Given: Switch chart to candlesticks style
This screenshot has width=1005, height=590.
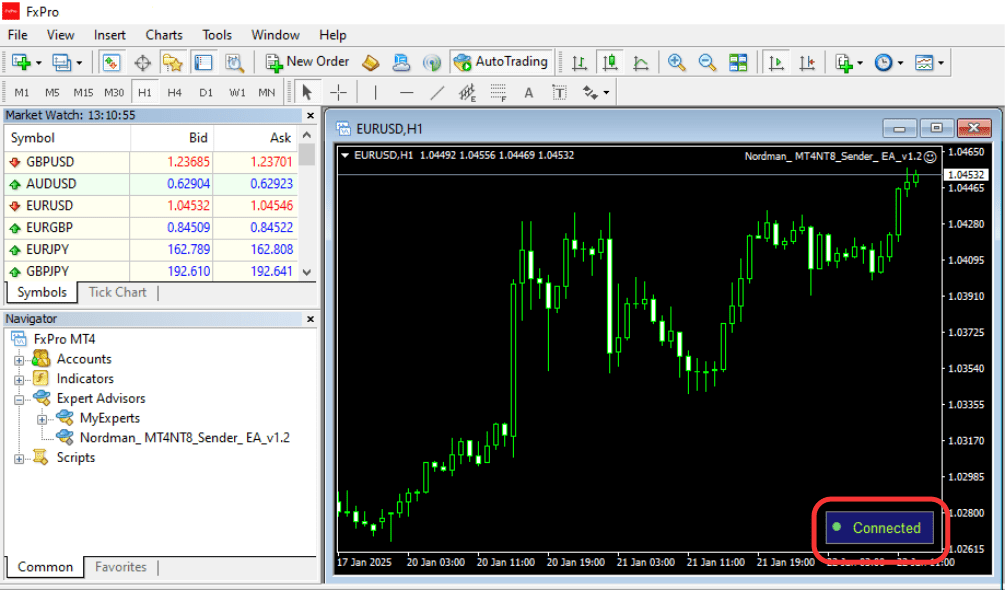Looking at the screenshot, I should coord(610,62).
